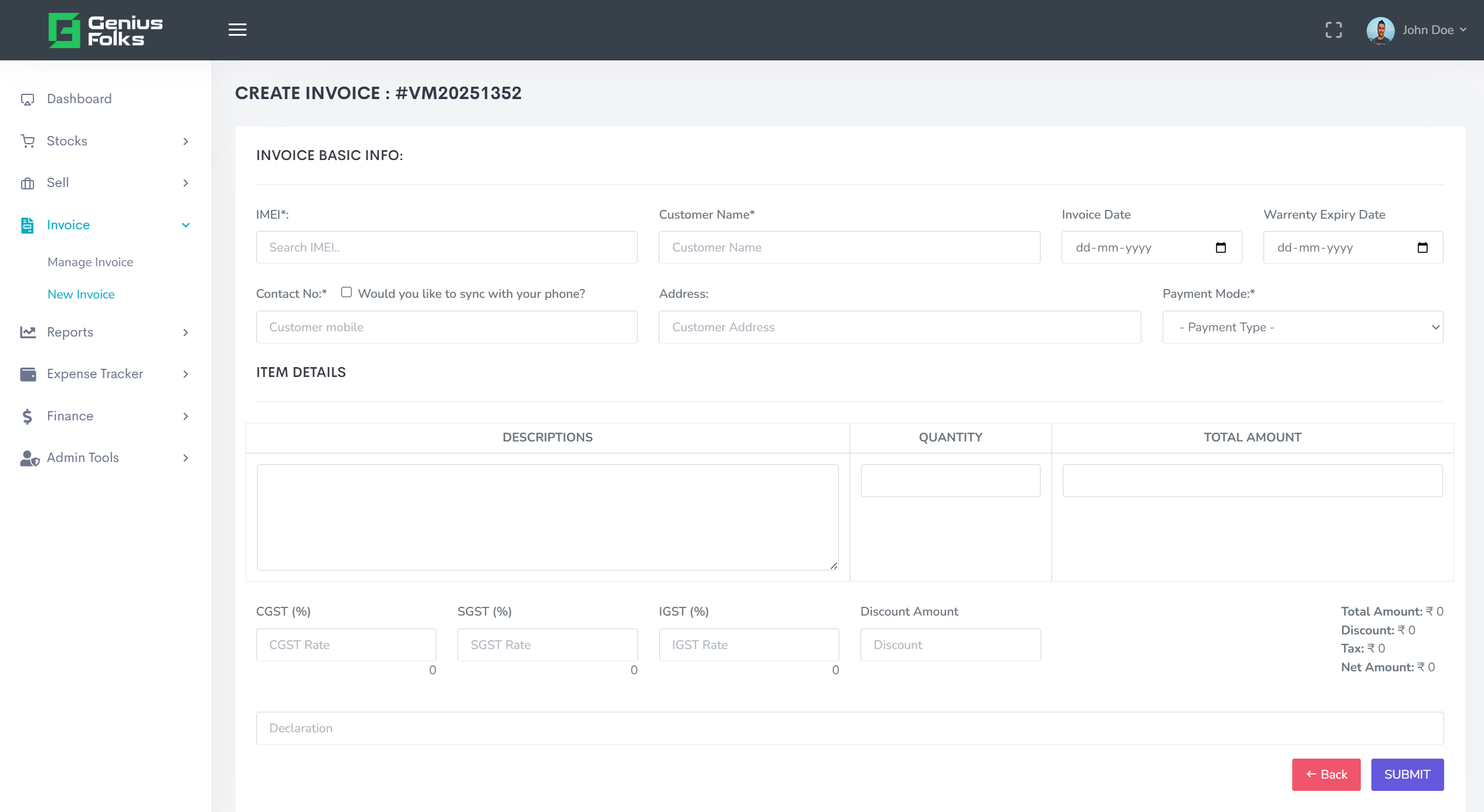
Task: Click the fullscreen expand icon in the header
Action: (1334, 30)
